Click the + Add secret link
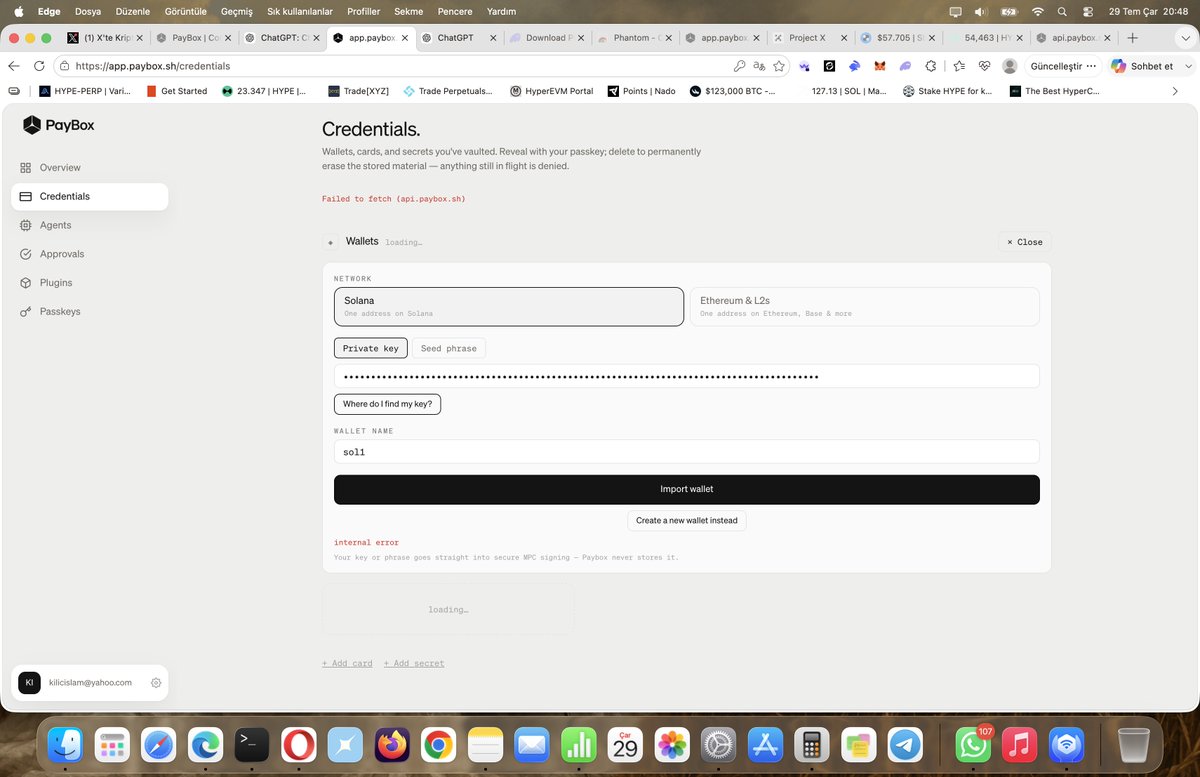 tap(414, 664)
